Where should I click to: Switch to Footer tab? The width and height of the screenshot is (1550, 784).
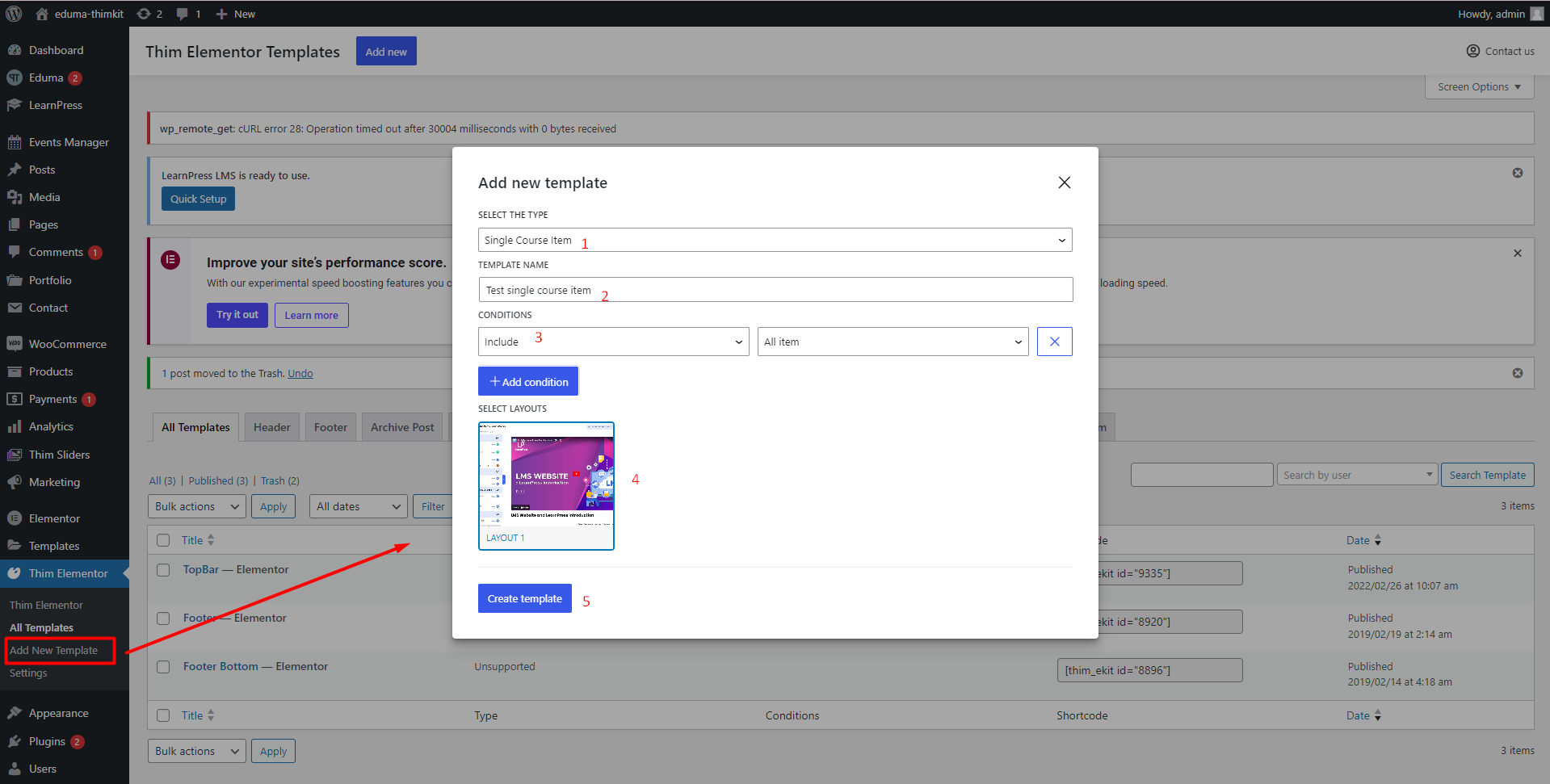330,427
